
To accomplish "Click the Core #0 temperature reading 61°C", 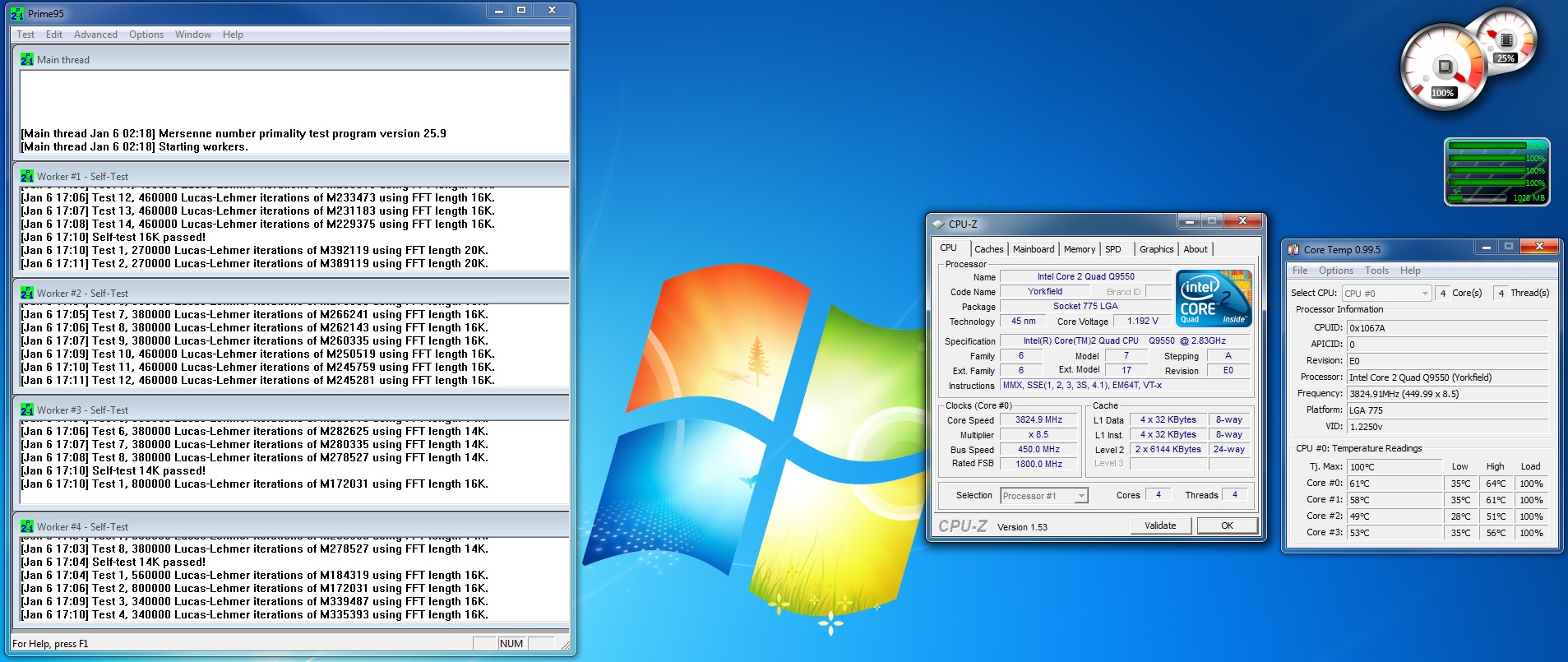I will tap(1395, 484).
